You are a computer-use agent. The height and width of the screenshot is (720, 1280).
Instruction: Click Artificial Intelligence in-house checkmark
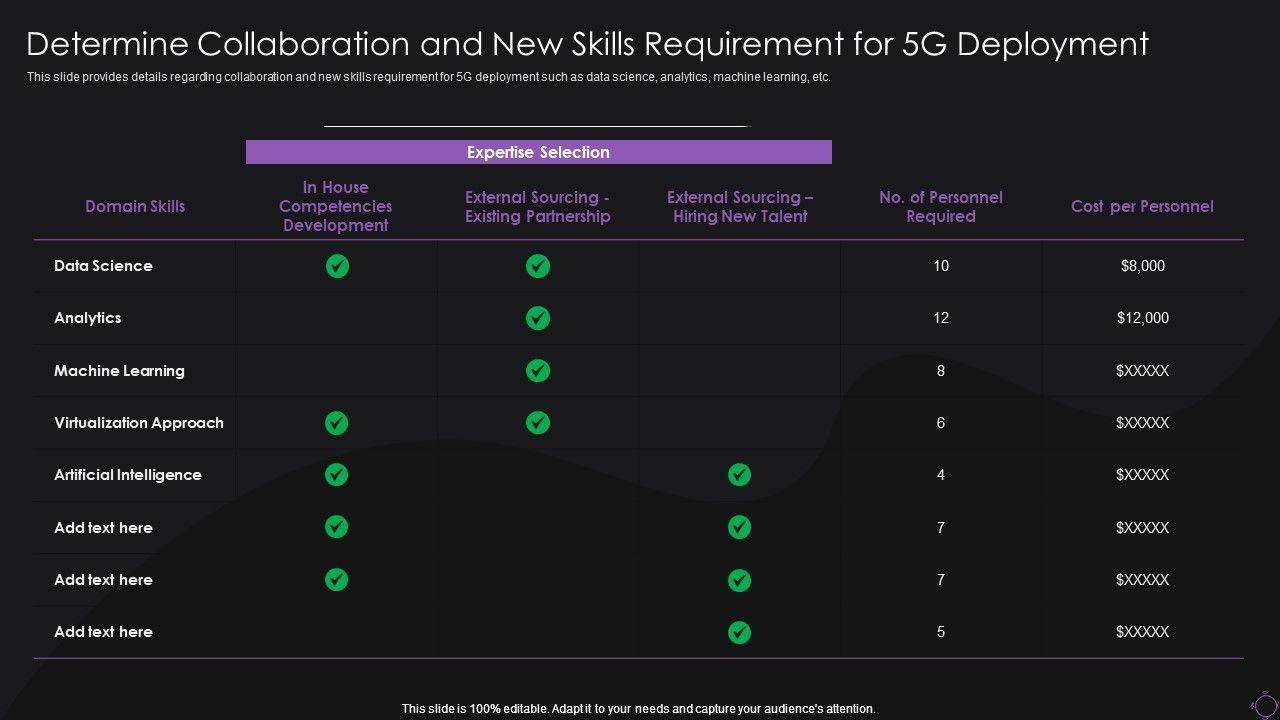(337, 475)
